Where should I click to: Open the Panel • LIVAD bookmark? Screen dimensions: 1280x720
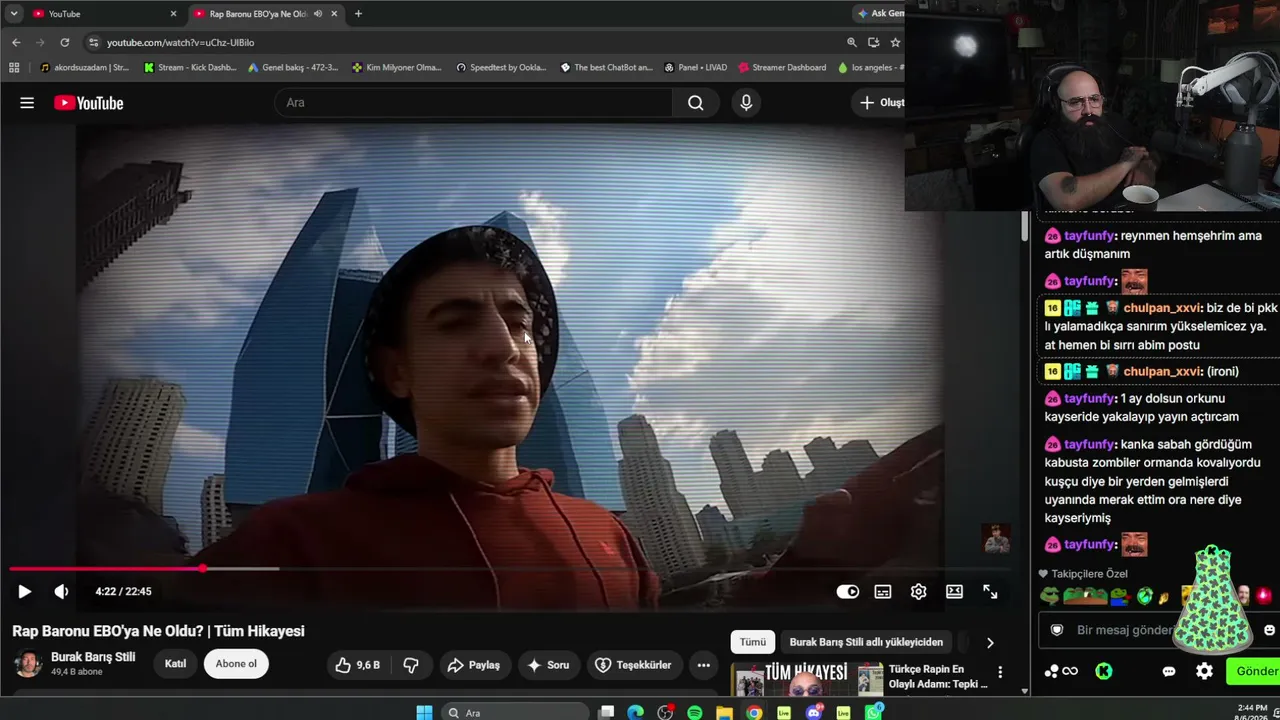[695, 68]
